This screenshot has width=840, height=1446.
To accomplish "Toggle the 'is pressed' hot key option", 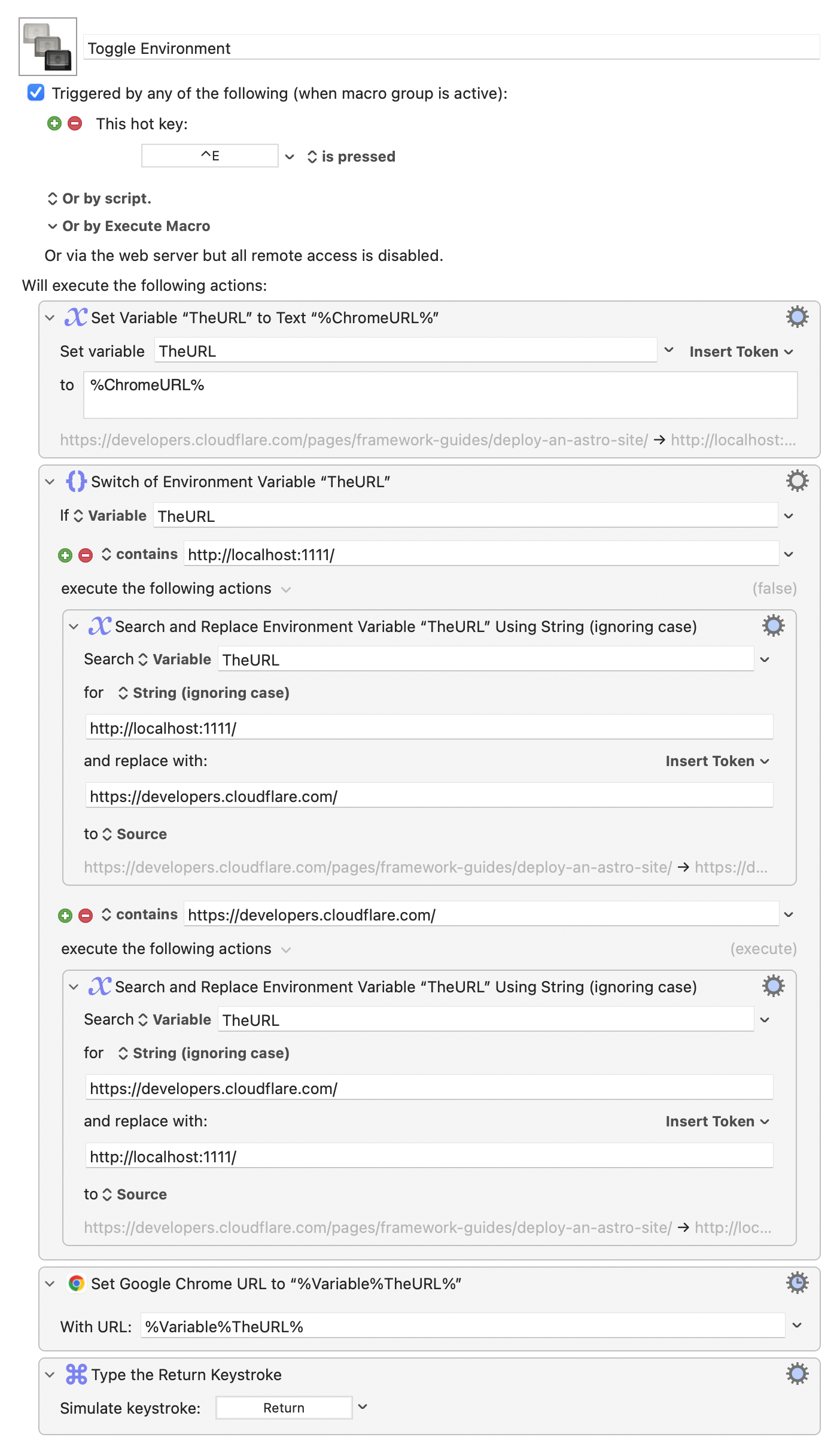I will coord(351,157).
